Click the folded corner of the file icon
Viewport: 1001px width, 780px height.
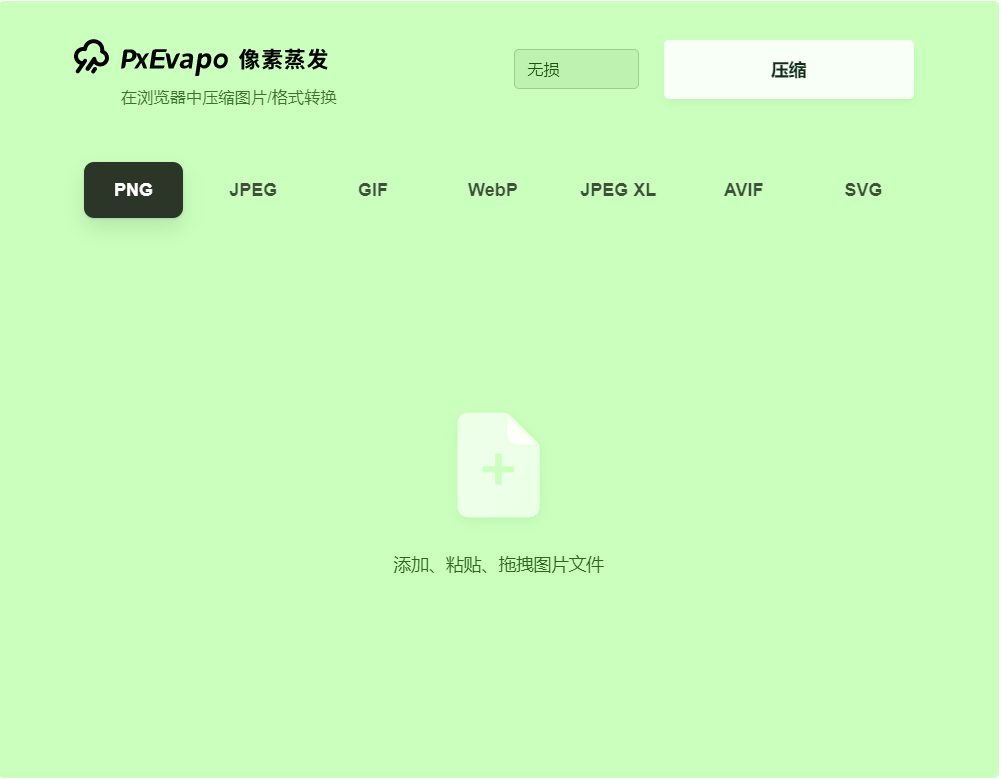tap(524, 428)
